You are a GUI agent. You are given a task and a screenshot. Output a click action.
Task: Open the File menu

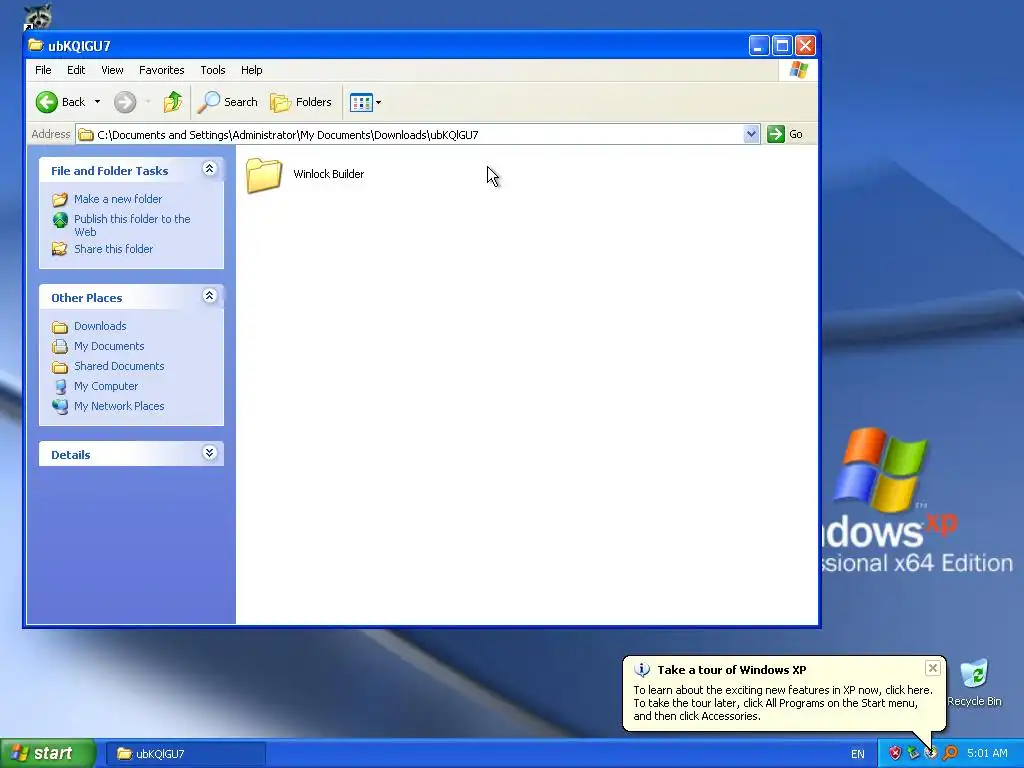43,70
